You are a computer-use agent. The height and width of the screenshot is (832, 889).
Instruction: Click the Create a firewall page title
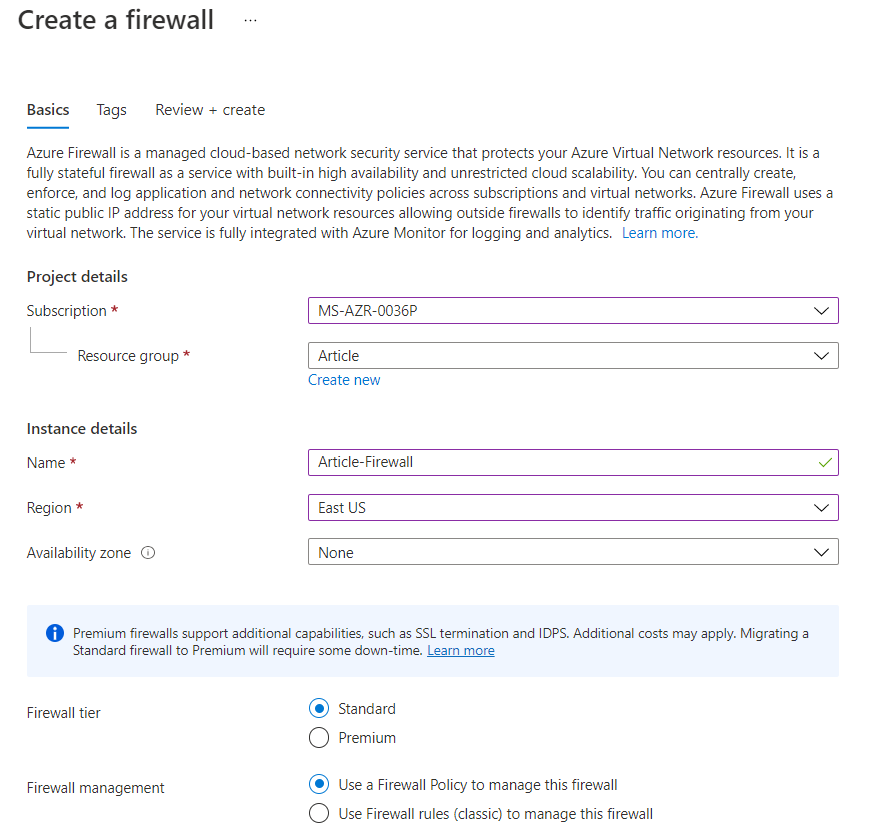(116, 21)
